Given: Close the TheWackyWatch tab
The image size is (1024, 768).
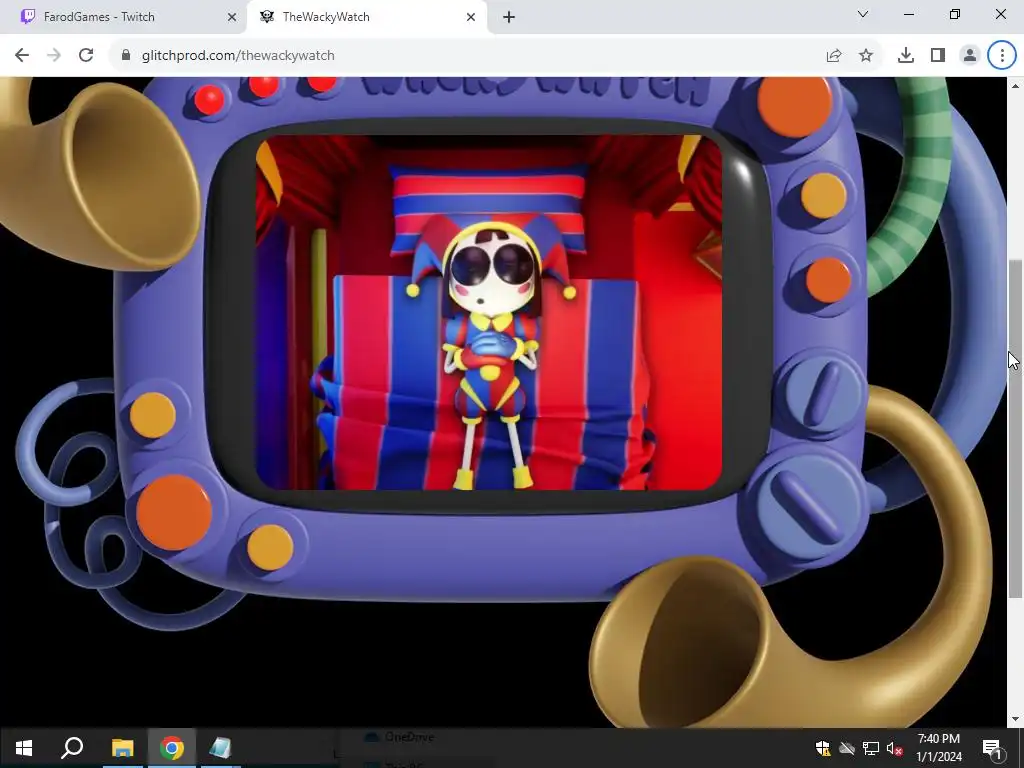Looking at the screenshot, I should click(x=471, y=17).
